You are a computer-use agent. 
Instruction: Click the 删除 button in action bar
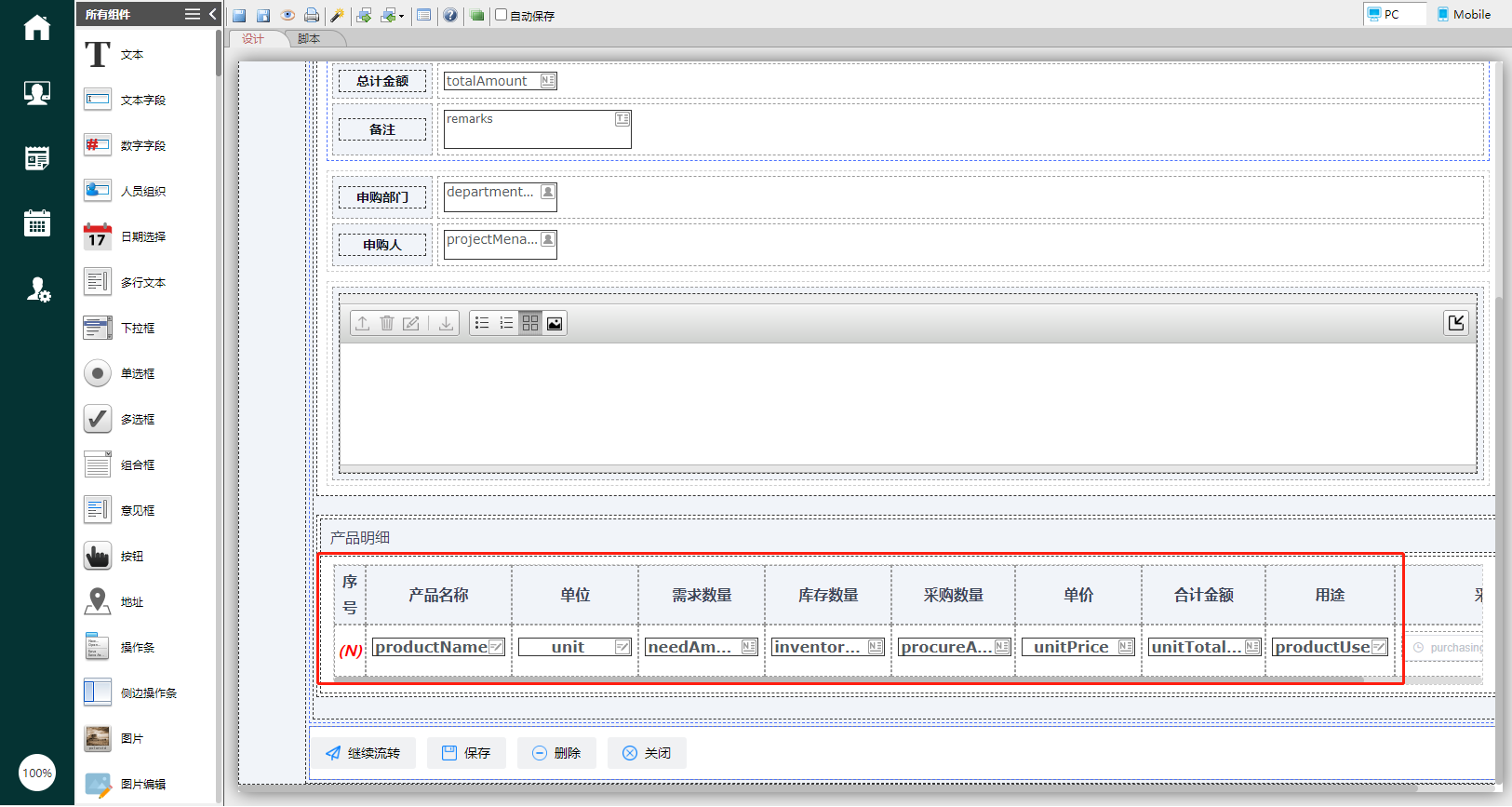(x=556, y=753)
